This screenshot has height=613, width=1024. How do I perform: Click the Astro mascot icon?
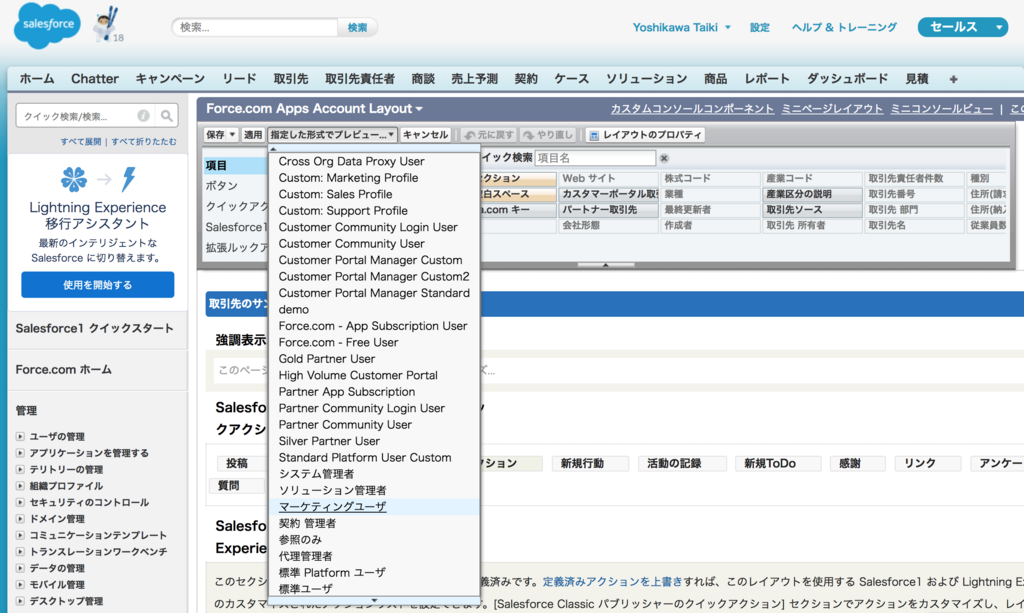[x=106, y=24]
